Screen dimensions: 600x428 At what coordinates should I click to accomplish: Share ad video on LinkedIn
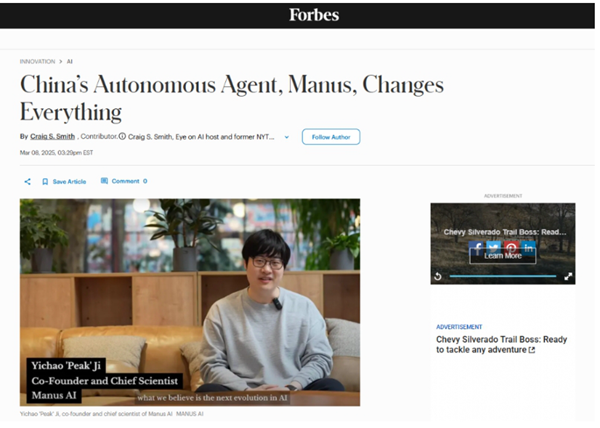click(x=528, y=248)
